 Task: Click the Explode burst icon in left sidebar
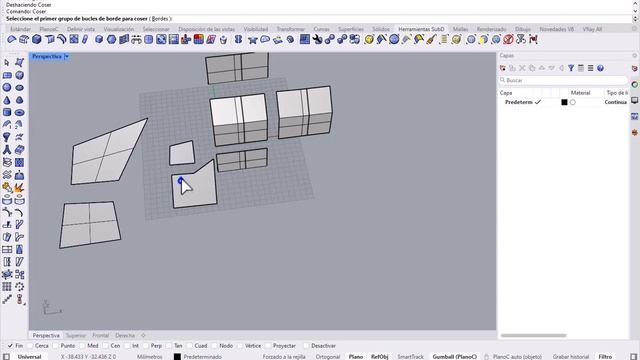pyautogui.click(x=19, y=187)
